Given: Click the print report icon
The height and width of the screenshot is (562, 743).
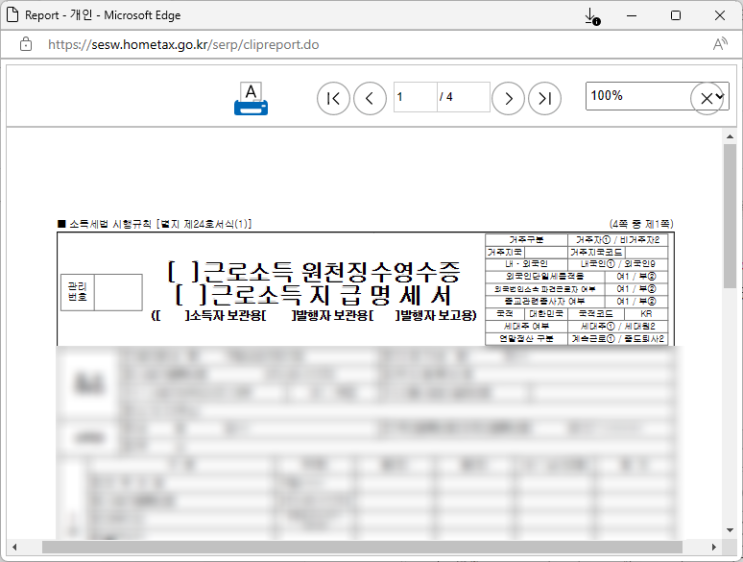Looking at the screenshot, I should tap(251, 99).
